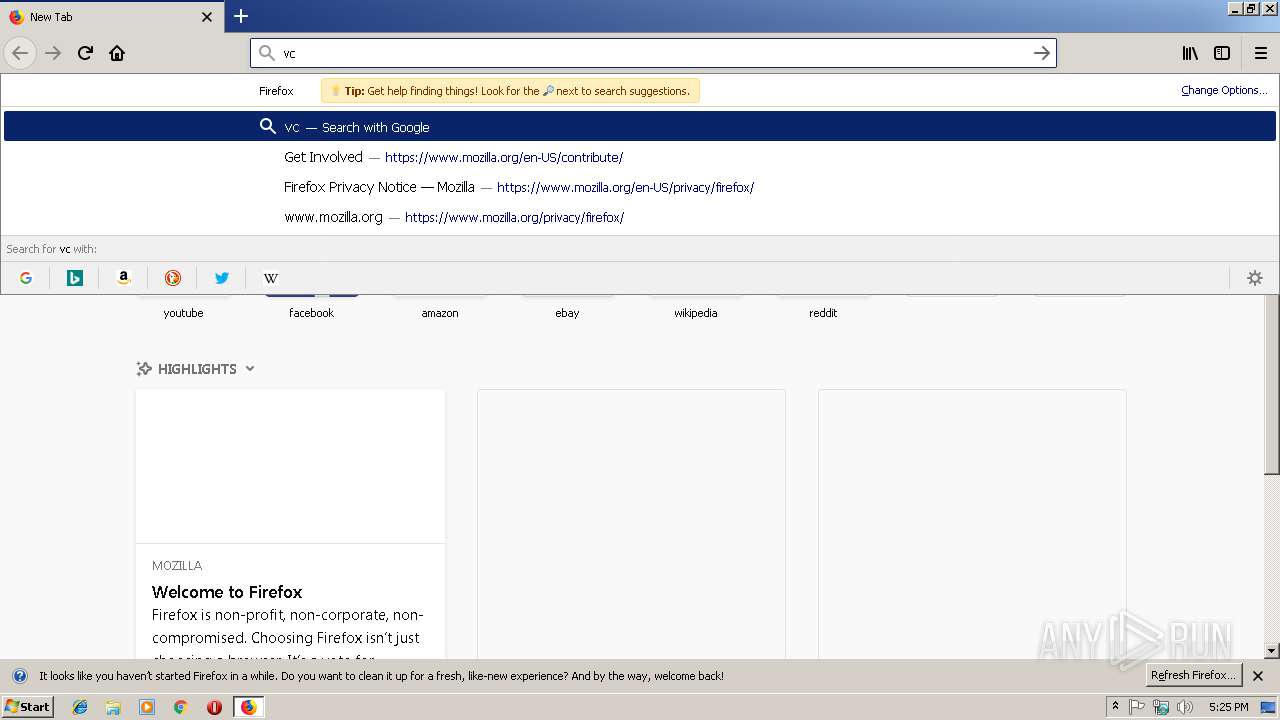Click Change Options link

coord(1224,90)
